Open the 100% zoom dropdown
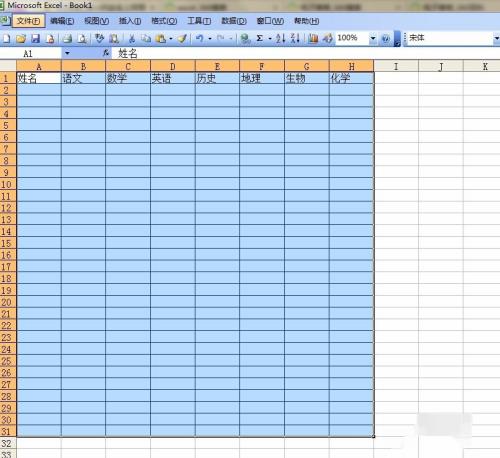 pos(373,38)
